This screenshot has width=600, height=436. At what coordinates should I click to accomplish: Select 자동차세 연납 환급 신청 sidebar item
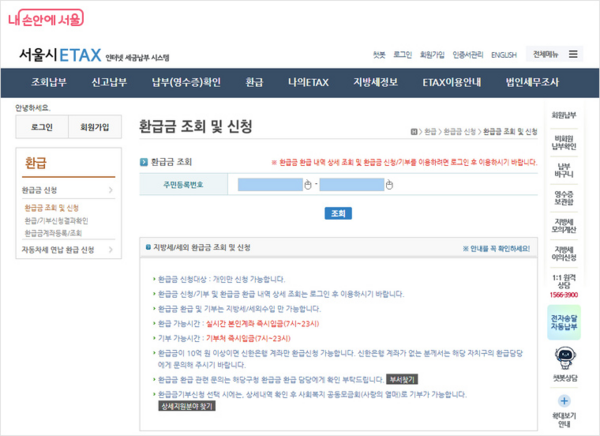coord(58,250)
